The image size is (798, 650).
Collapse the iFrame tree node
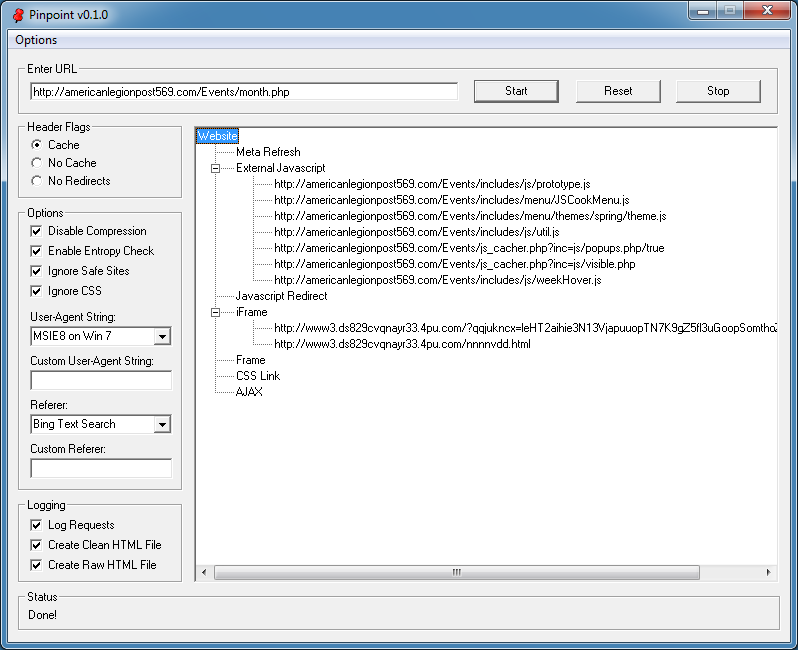point(216,312)
